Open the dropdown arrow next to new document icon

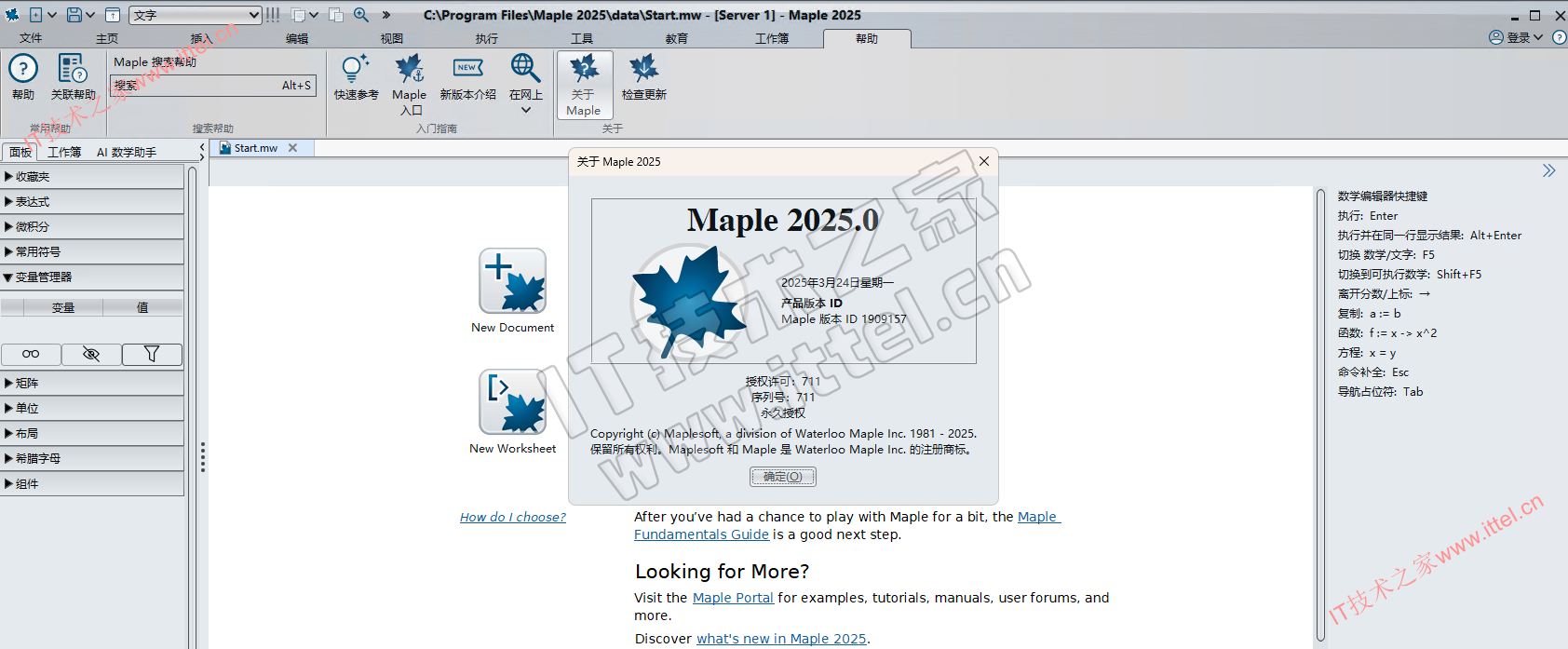tap(52, 15)
